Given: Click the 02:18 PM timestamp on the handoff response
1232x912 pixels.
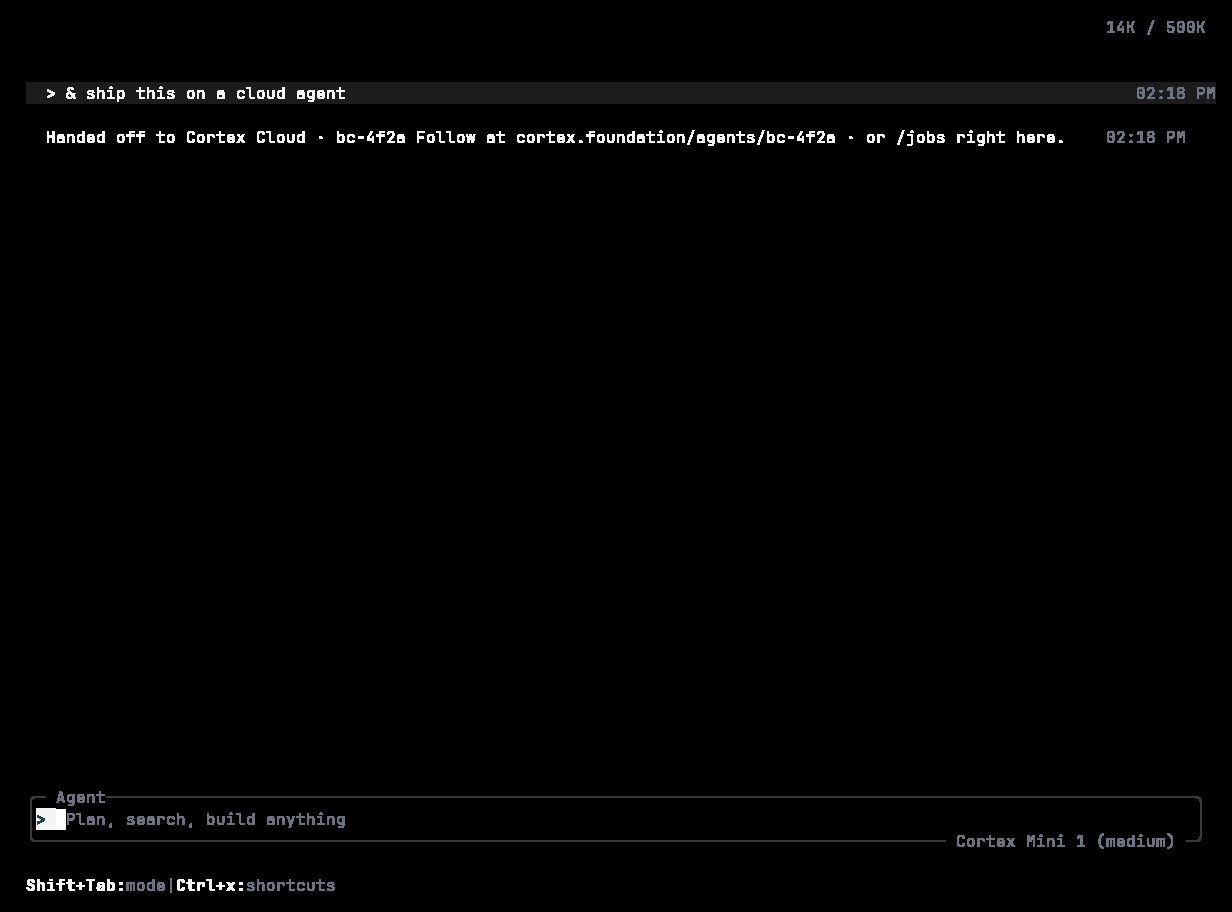Looking at the screenshot, I should (1145, 137).
